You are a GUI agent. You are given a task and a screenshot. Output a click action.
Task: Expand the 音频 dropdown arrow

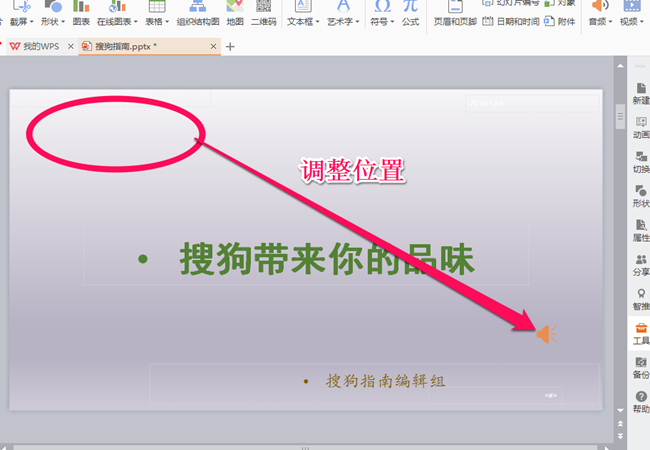pyautogui.click(x=610, y=22)
